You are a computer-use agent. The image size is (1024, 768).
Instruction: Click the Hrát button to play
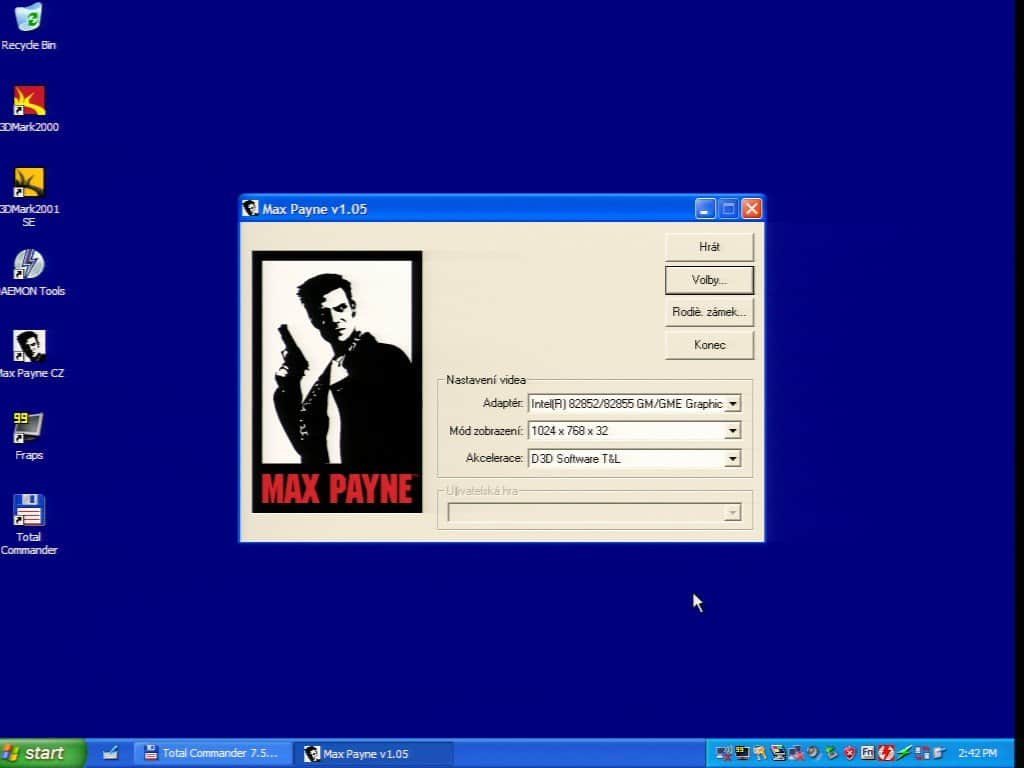pyautogui.click(x=709, y=247)
